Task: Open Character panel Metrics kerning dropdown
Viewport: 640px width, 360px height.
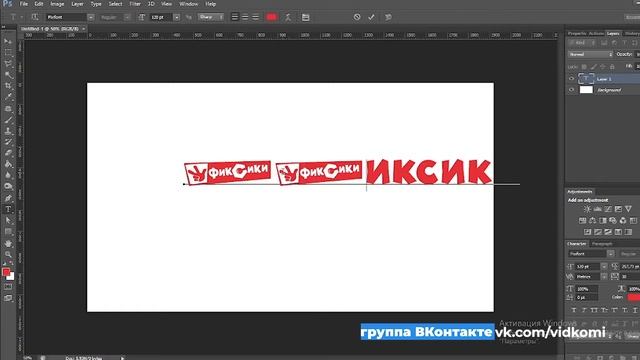Action: (x=604, y=277)
